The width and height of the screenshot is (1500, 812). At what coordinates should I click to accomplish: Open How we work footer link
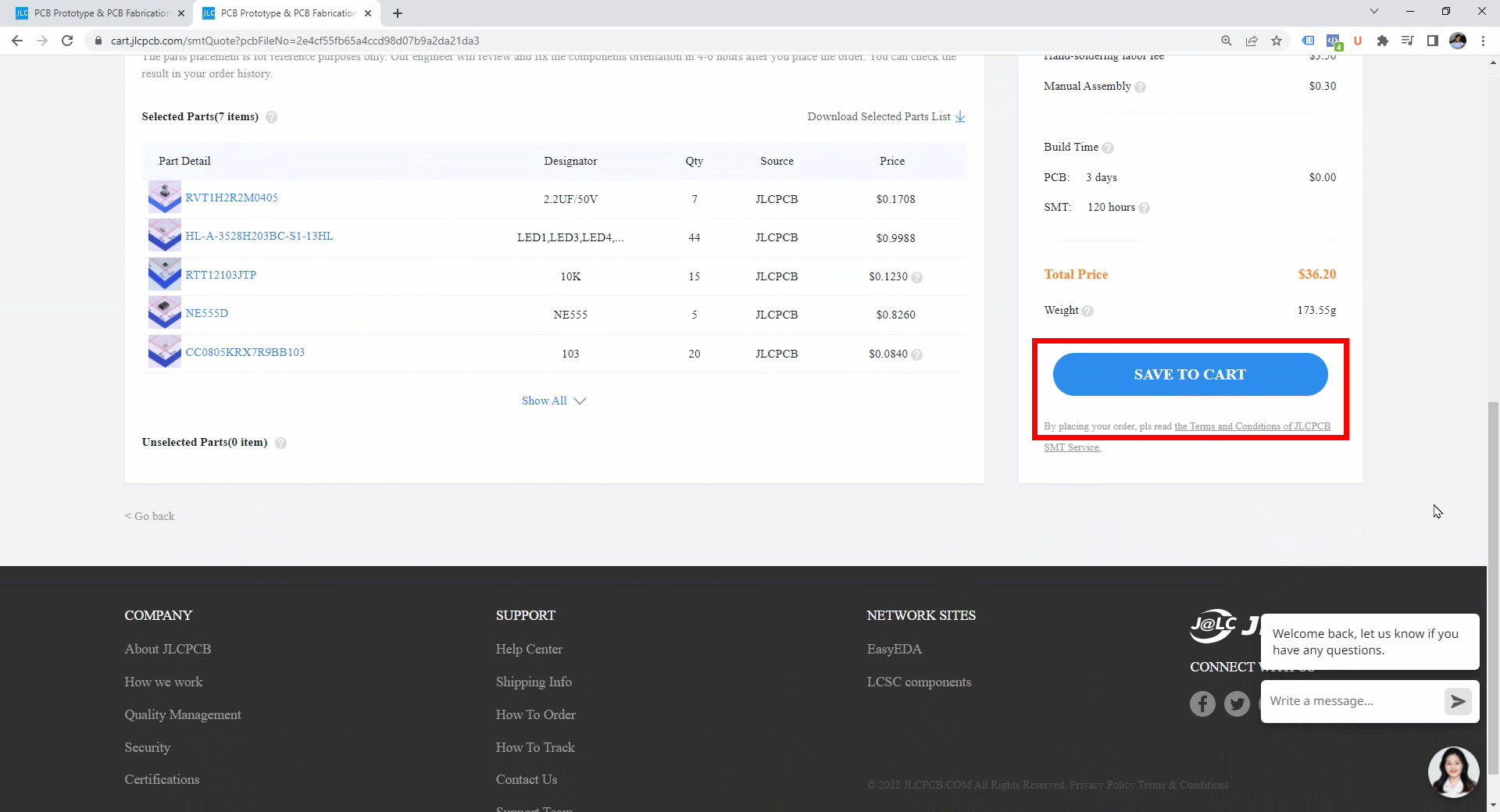pos(163,682)
